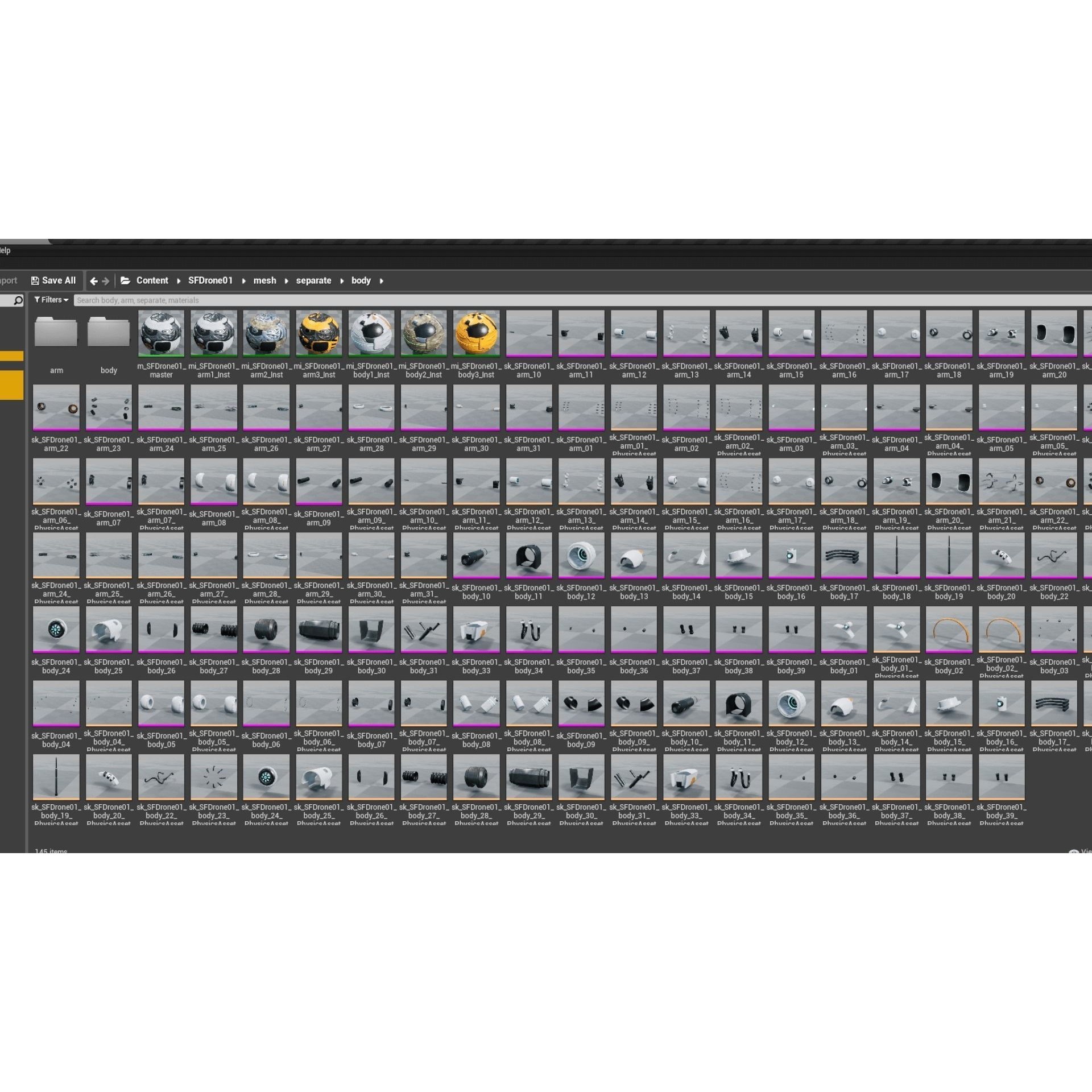The width and height of the screenshot is (1092, 1092).
Task: Select the sk_SFDrone01_body_29 mesh asset
Action: pos(318,629)
